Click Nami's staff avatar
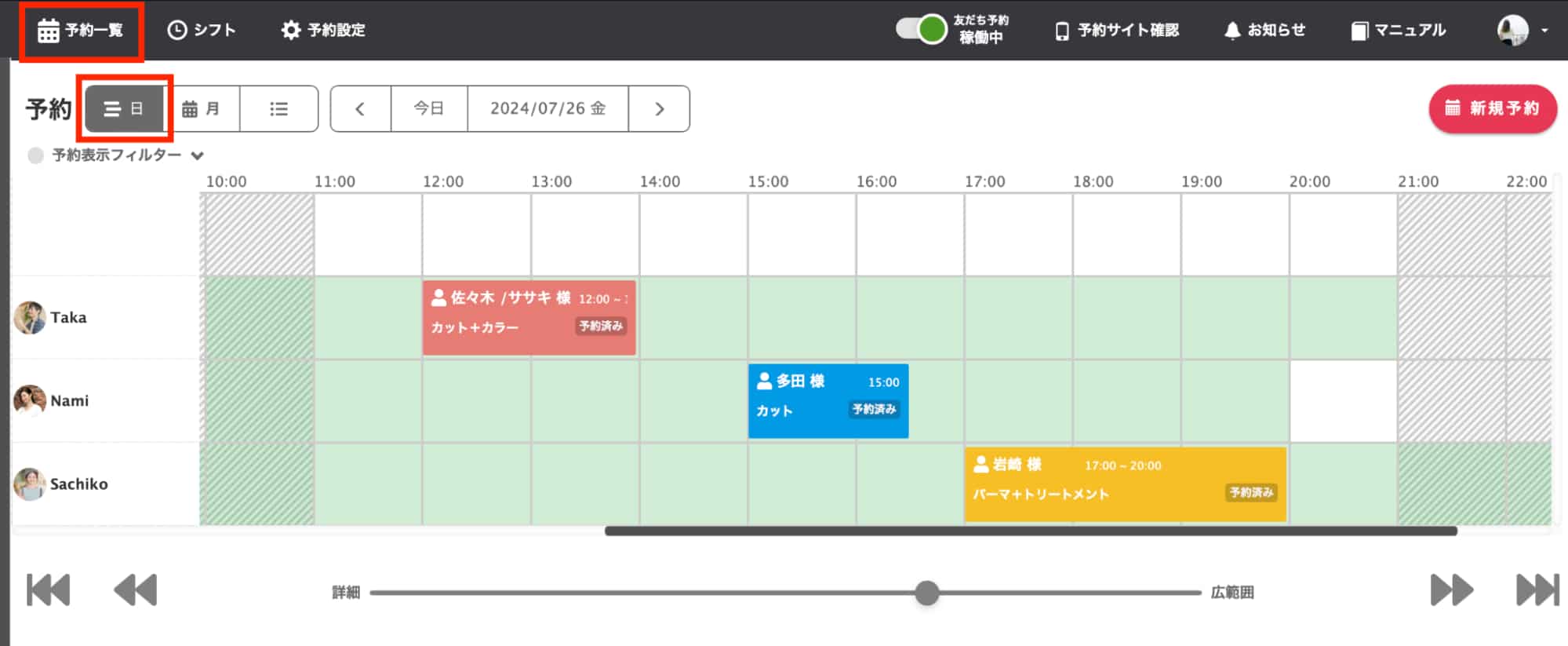Image resolution: width=1568 pixels, height=646 pixels. (30, 400)
